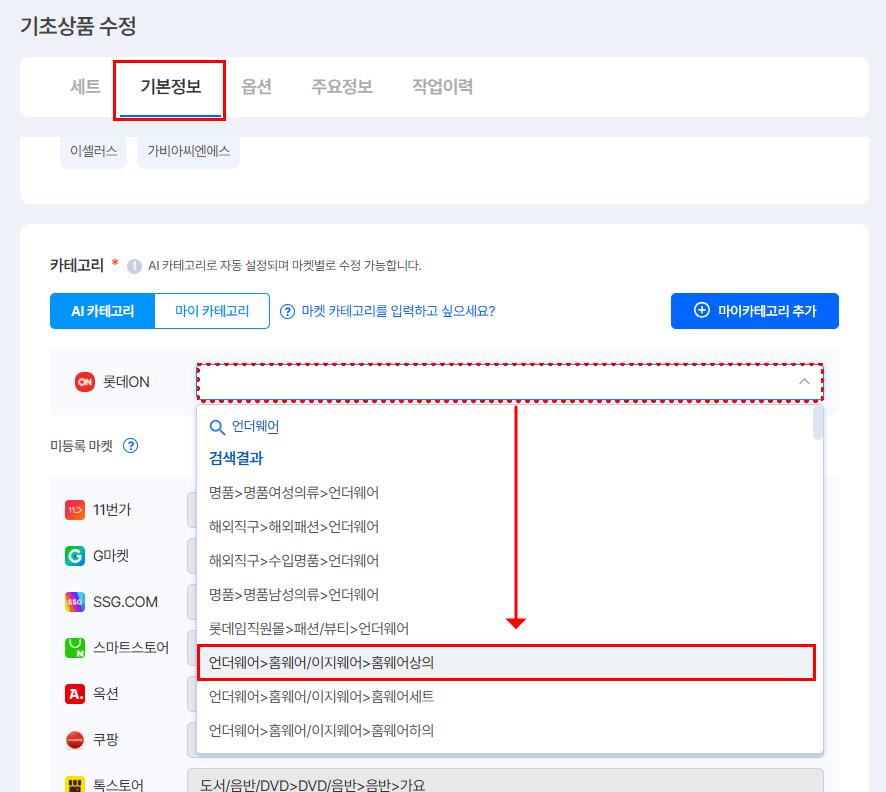Choose 언더웨어>홈웨어/이지웨어>홈웨어상의 option
The width and height of the screenshot is (886, 792).
coord(507,662)
